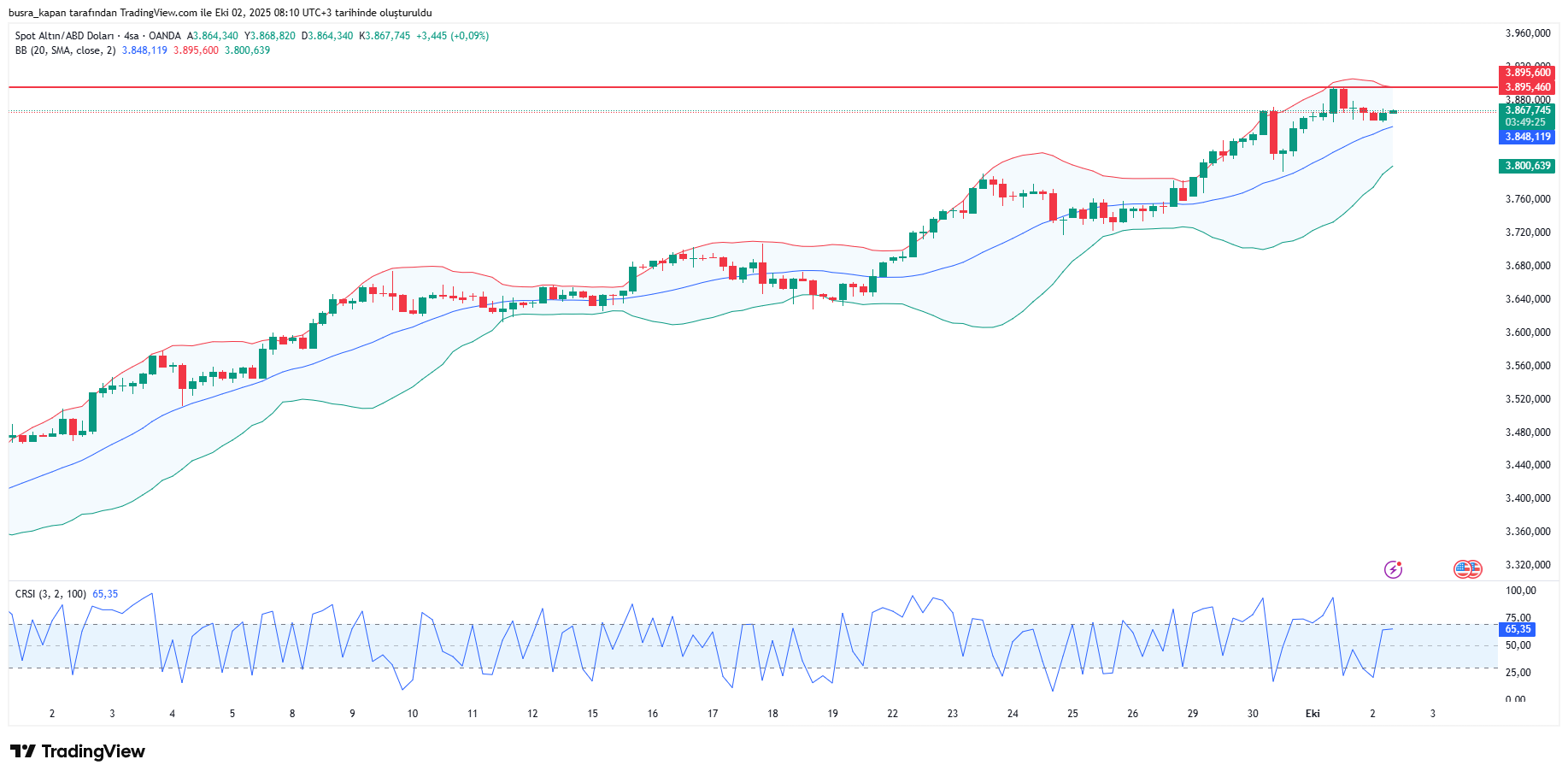Select the Spot Altın/ABD Doları symbol title

click(x=64, y=36)
